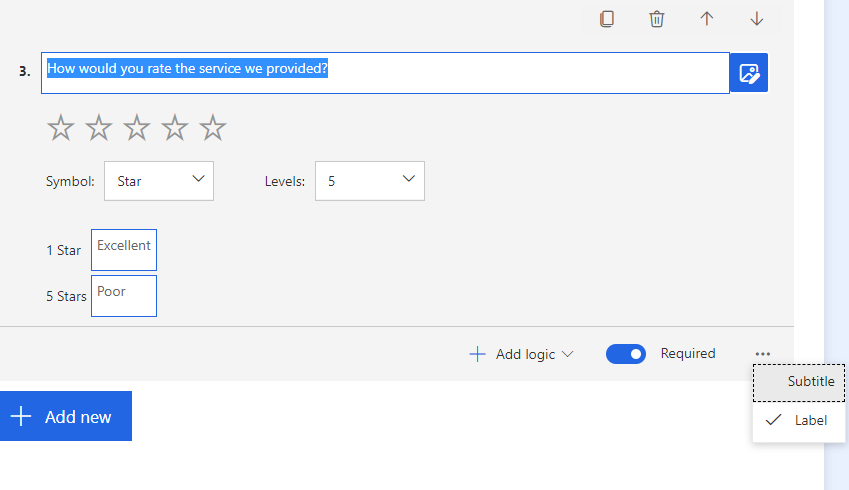Select the second rating star
This screenshot has height=490, width=849.
pyautogui.click(x=99, y=128)
